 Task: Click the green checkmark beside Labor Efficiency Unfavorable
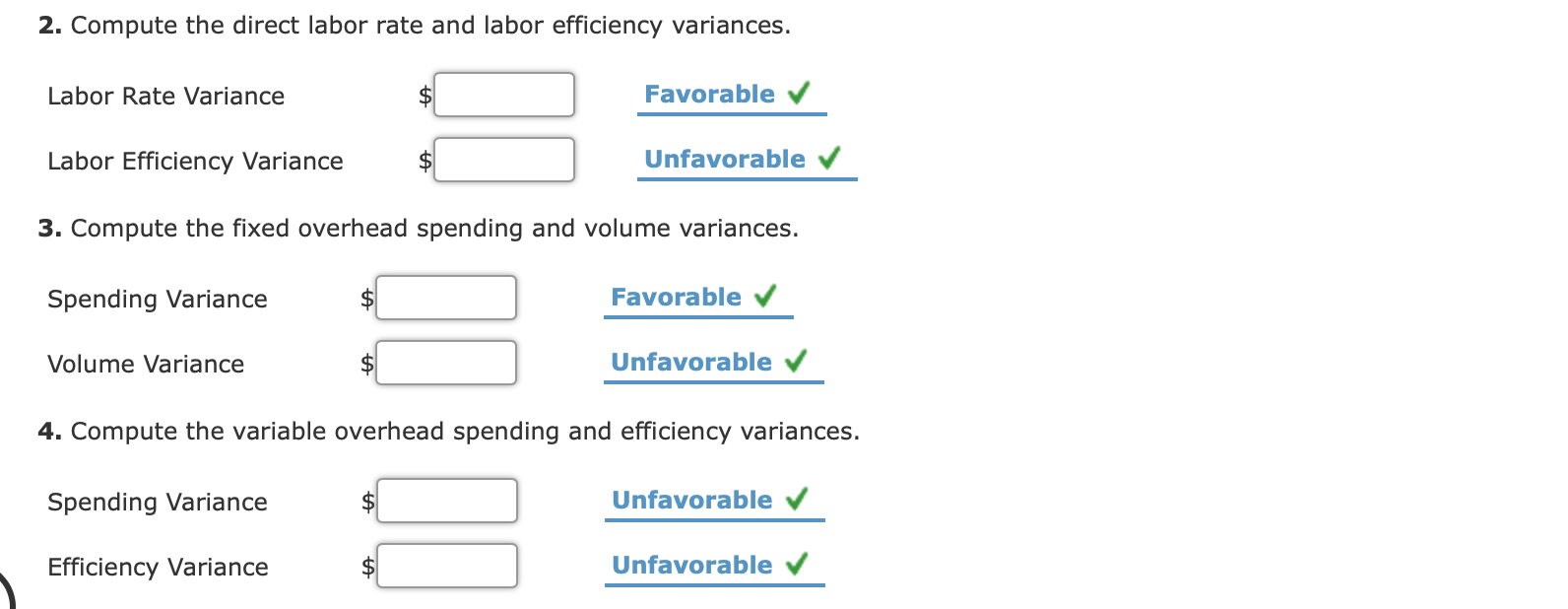coord(829,158)
